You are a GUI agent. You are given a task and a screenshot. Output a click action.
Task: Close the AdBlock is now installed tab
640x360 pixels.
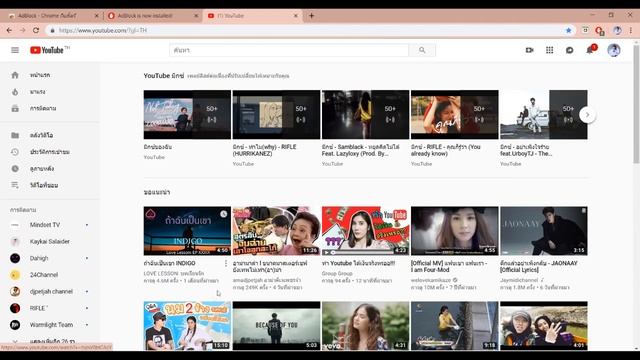tap(196, 16)
